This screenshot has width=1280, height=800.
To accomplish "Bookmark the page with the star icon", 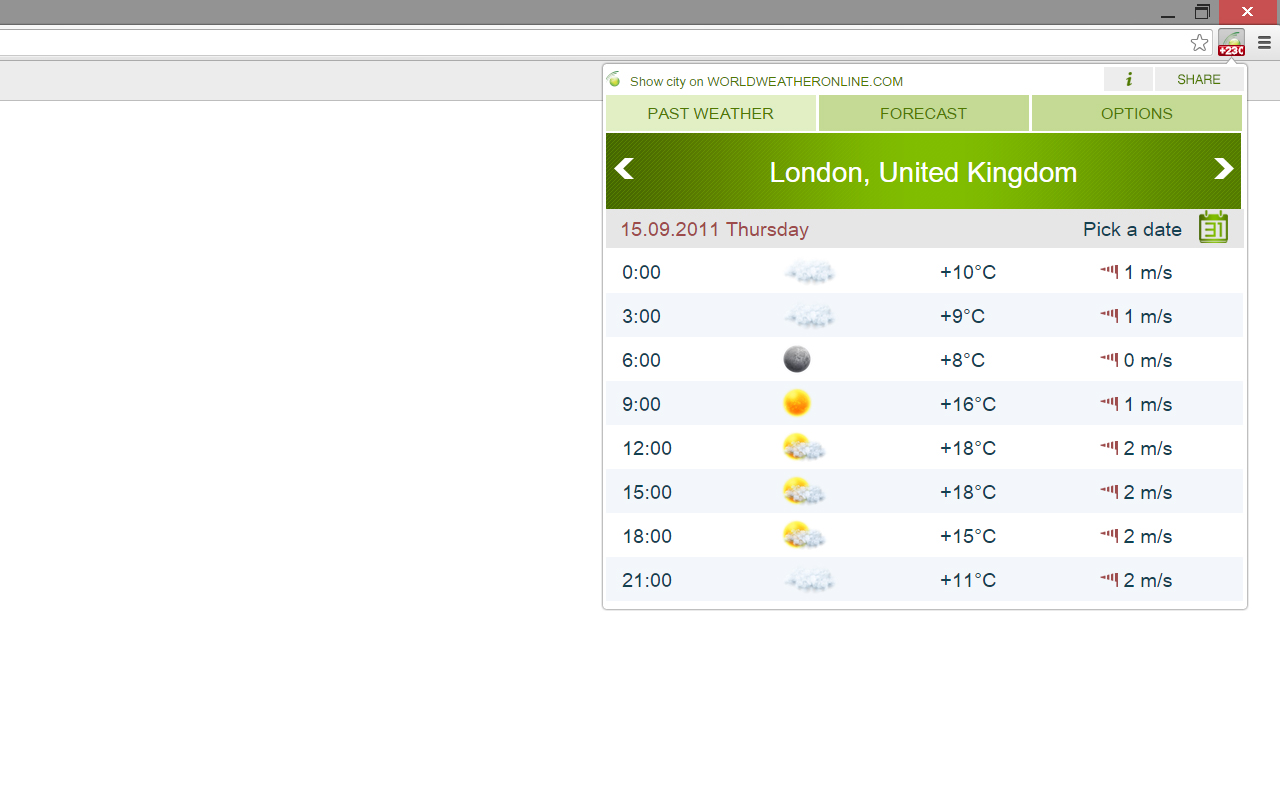I will pyautogui.click(x=1199, y=42).
